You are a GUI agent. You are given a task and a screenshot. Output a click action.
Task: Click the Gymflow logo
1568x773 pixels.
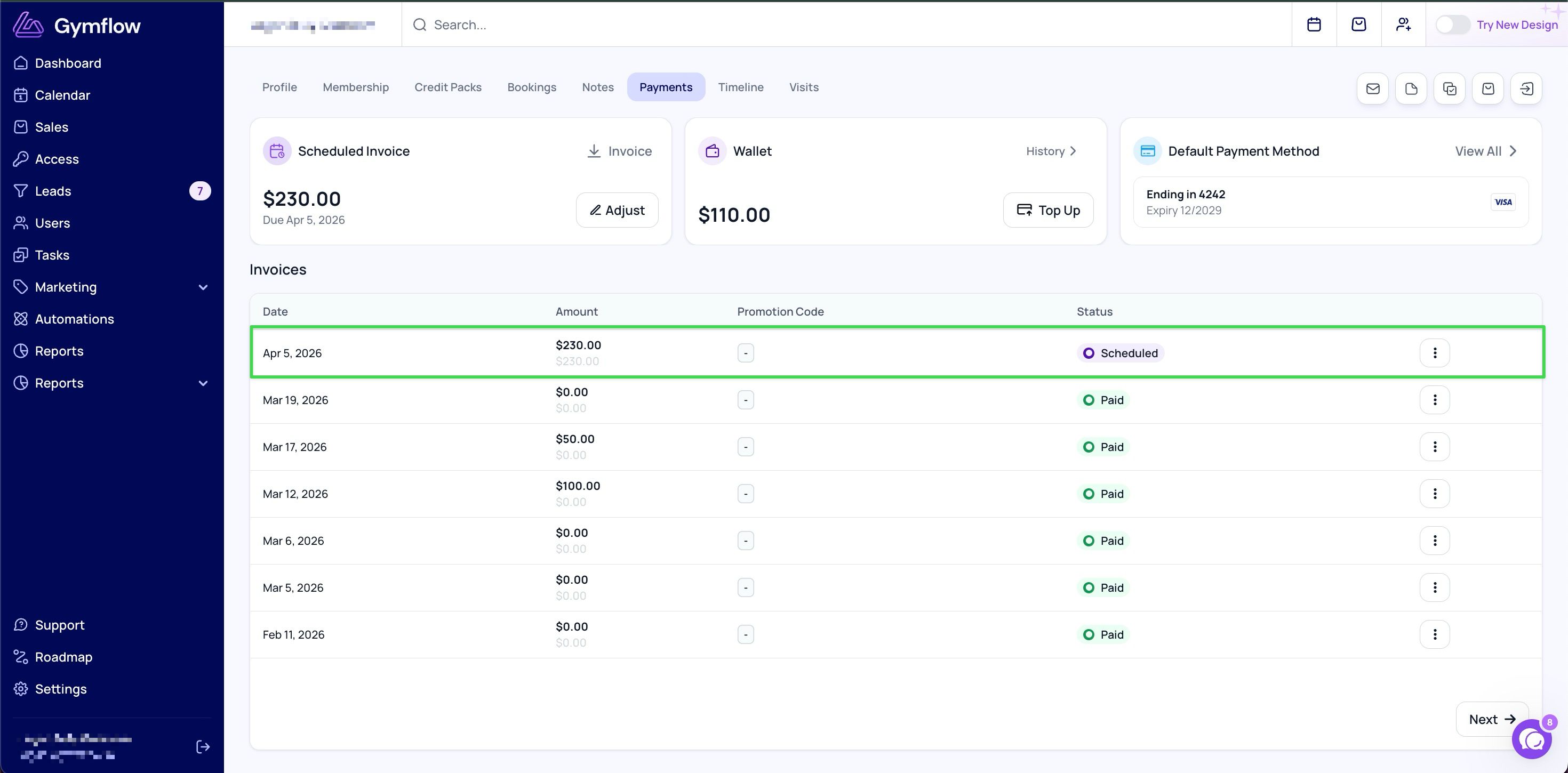77,25
